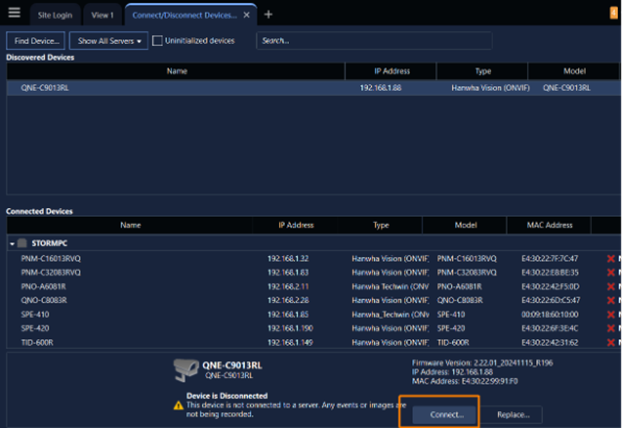Click the Find Device button

pyautogui.click(x=36, y=40)
